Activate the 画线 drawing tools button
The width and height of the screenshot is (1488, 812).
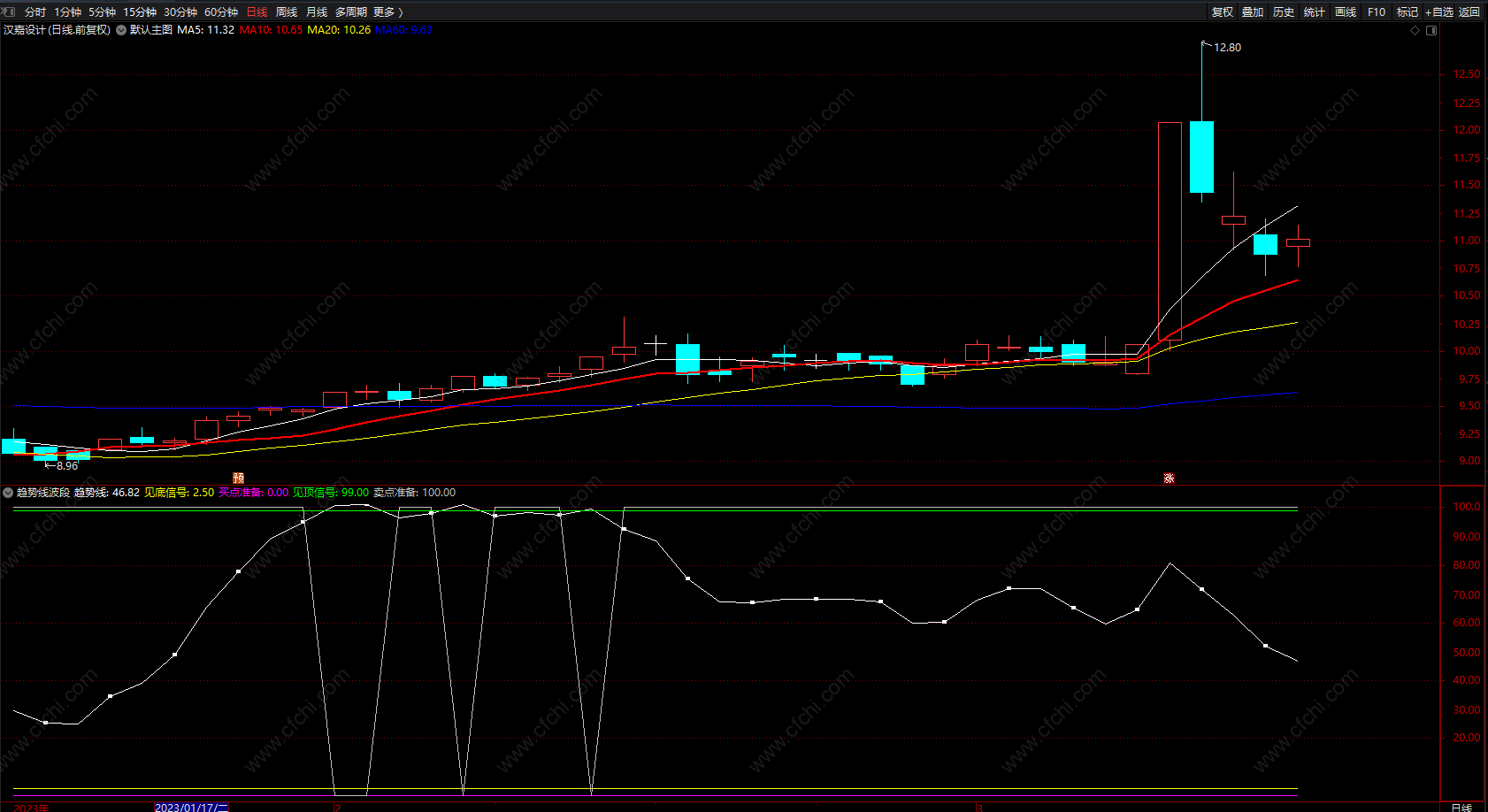(x=1346, y=12)
